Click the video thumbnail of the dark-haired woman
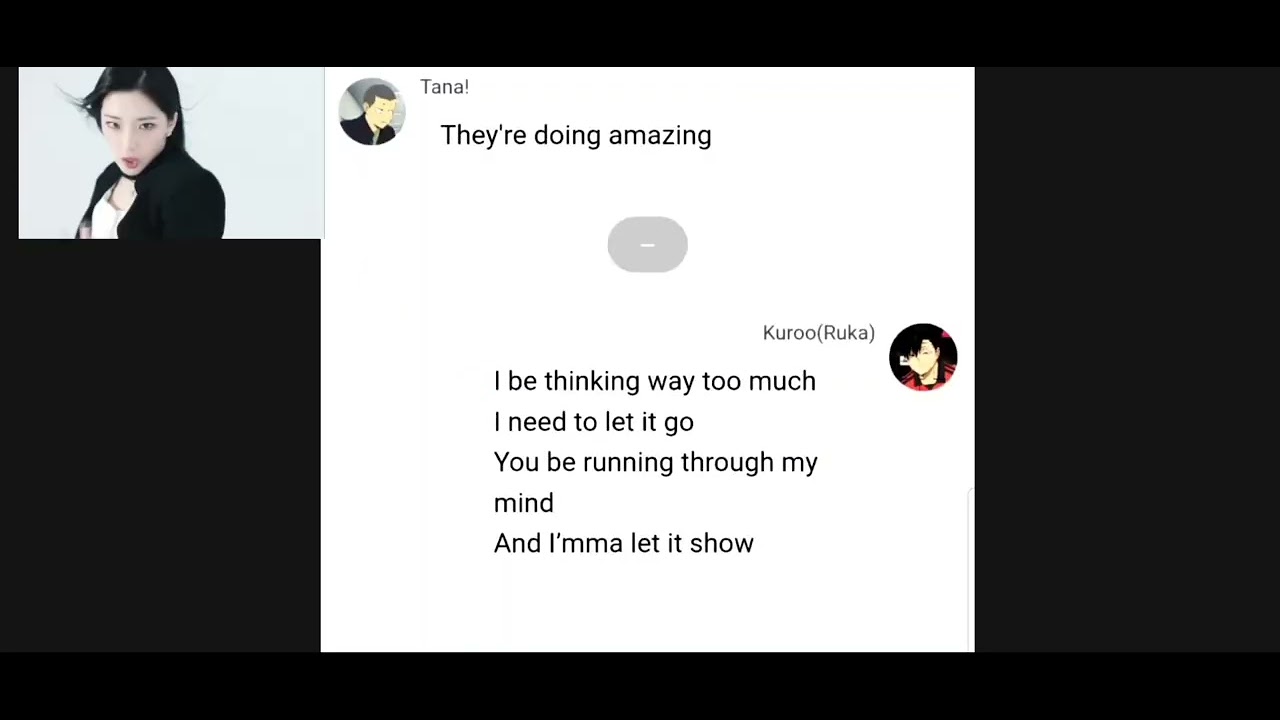Image resolution: width=1280 pixels, height=720 pixels. click(x=171, y=153)
